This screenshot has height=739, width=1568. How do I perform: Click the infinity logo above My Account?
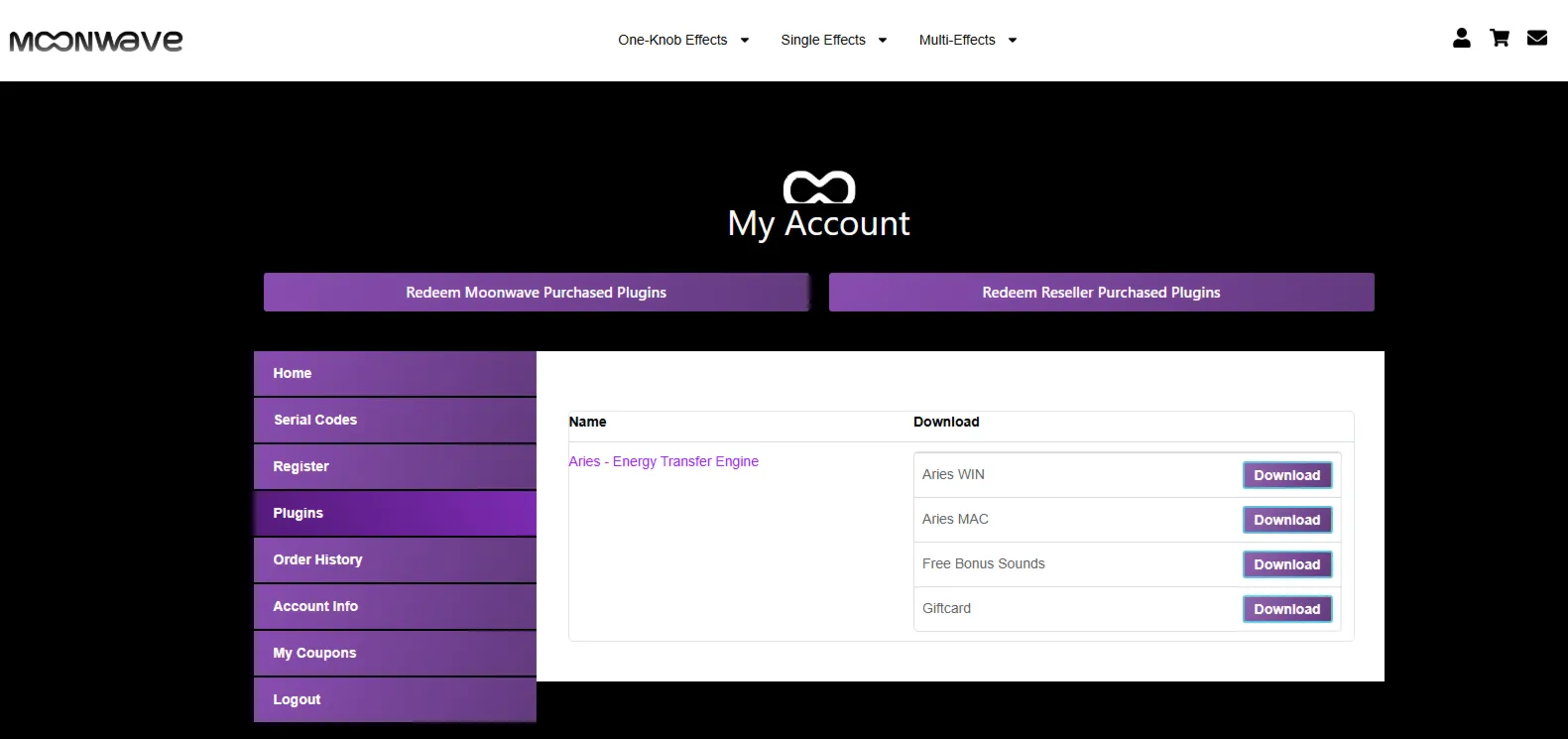pyautogui.click(x=819, y=187)
